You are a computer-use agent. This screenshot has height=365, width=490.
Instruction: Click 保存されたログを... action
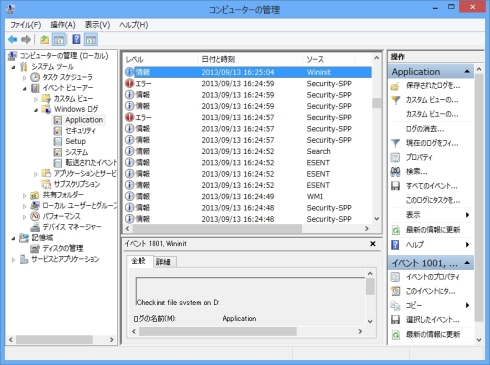433,86
